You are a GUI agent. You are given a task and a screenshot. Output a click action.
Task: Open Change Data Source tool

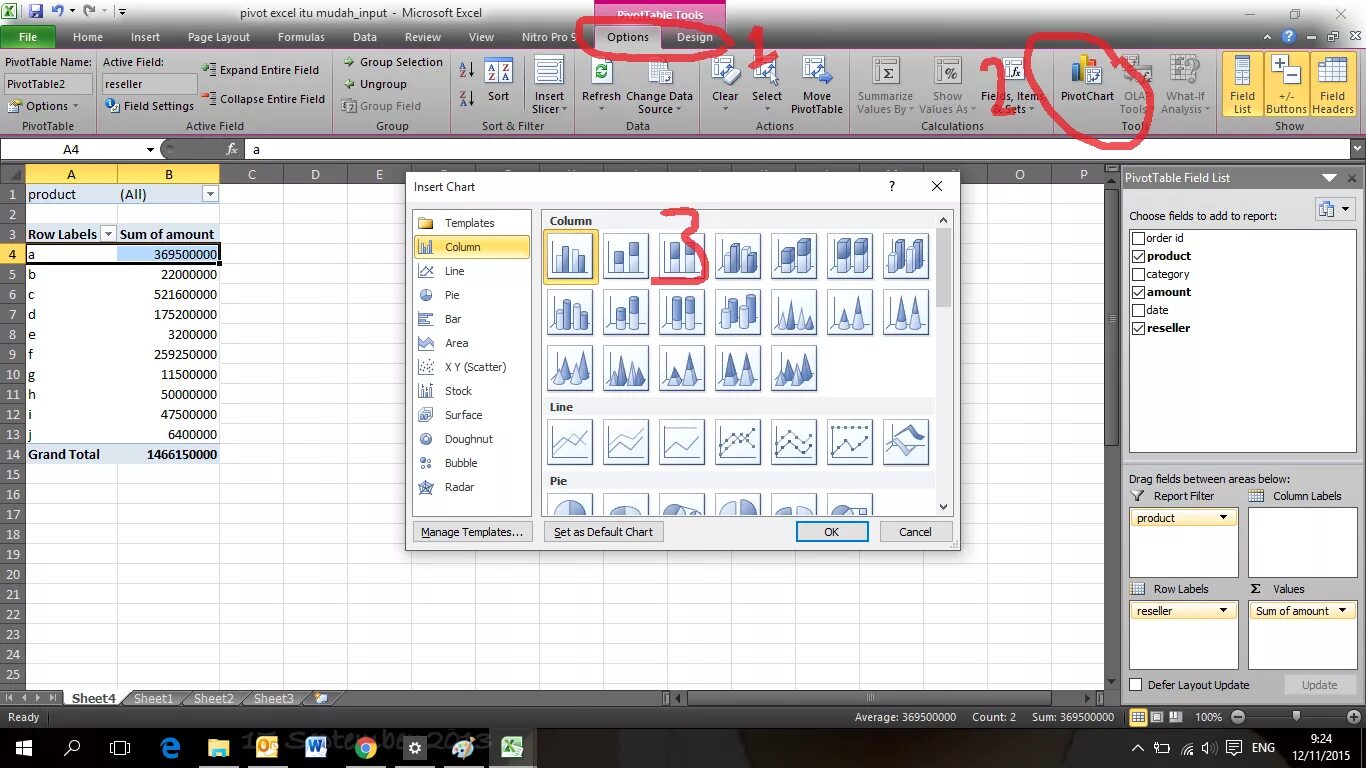click(x=659, y=86)
